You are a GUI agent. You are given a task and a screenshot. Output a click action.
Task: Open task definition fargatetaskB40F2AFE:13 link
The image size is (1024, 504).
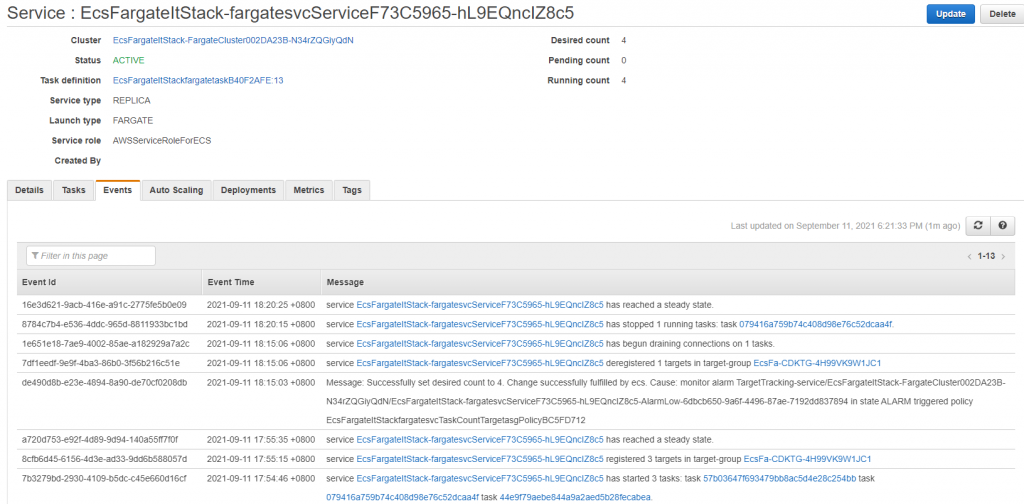(x=198, y=80)
